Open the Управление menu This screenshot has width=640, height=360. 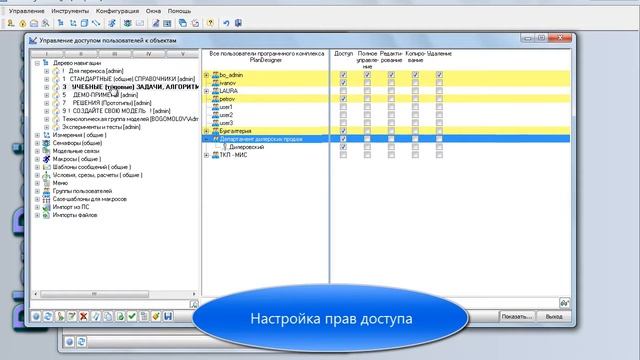27,11
